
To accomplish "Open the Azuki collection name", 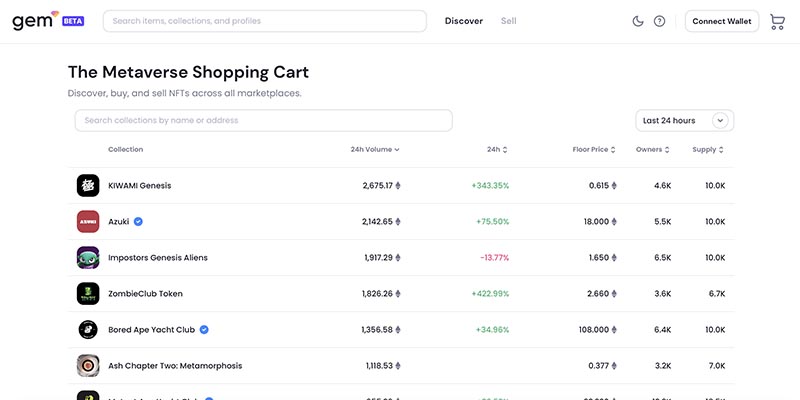I will [x=118, y=221].
